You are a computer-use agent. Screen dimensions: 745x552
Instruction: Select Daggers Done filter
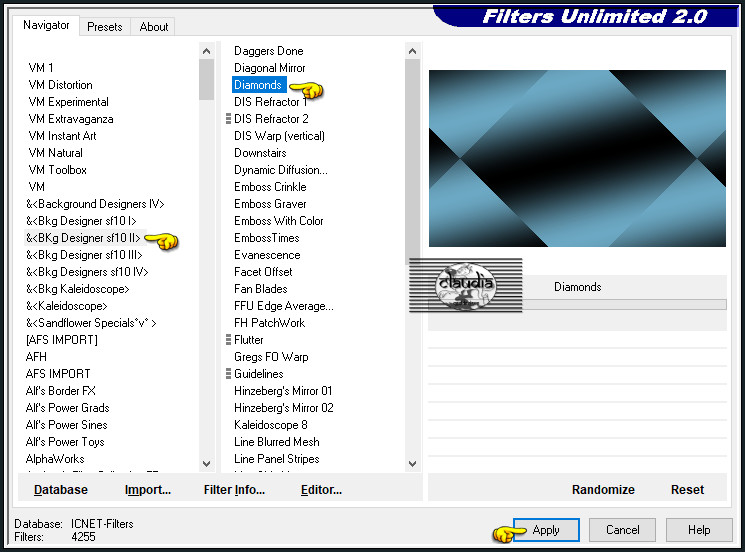click(268, 51)
